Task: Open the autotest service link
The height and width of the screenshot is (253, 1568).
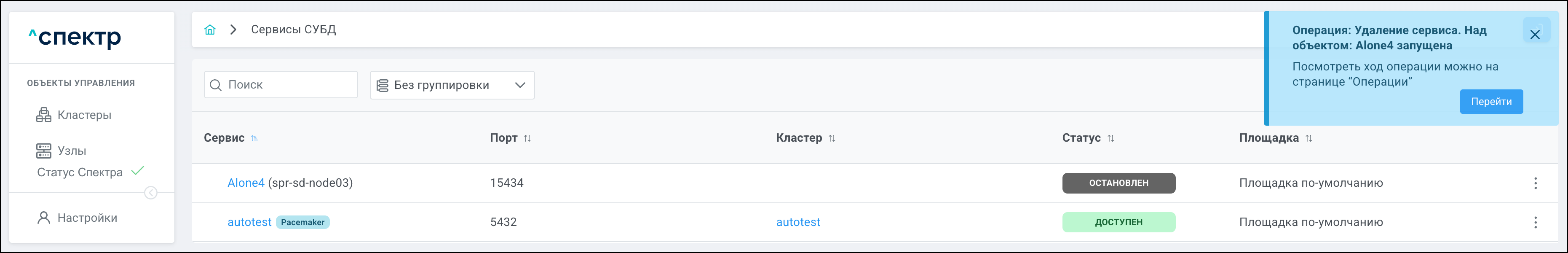Action: [x=249, y=223]
